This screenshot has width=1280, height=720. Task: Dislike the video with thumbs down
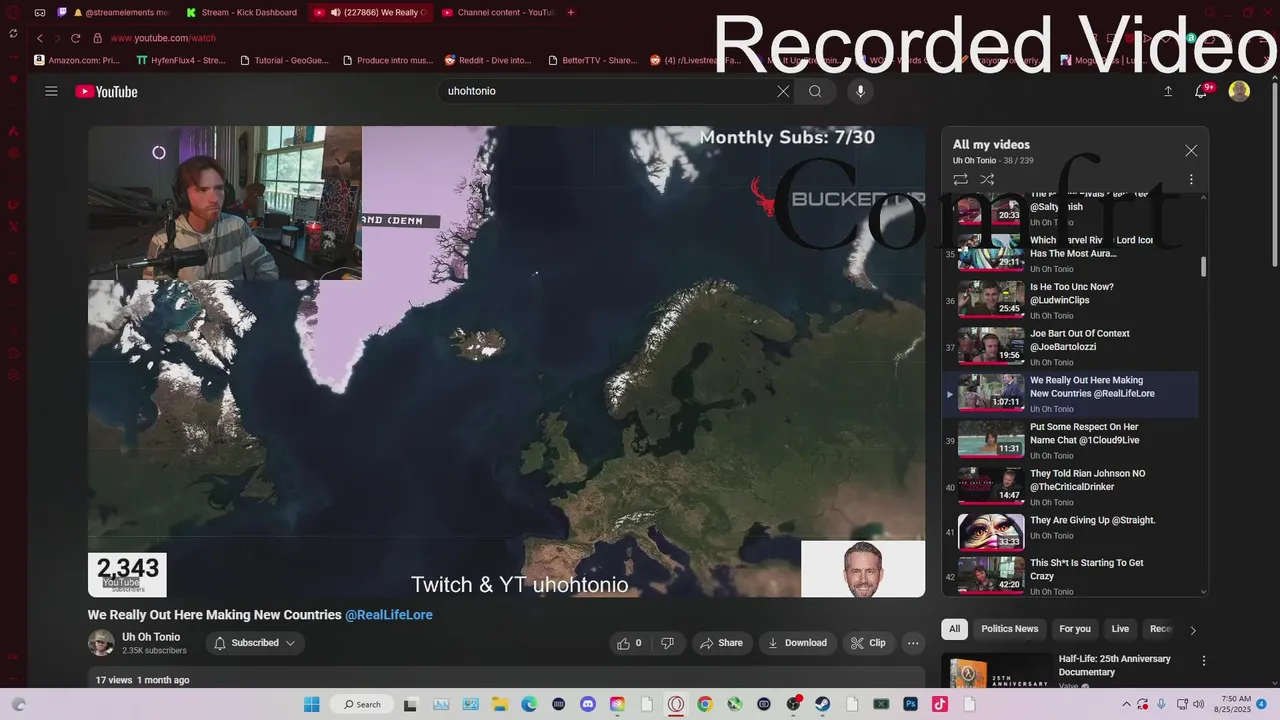(667, 643)
